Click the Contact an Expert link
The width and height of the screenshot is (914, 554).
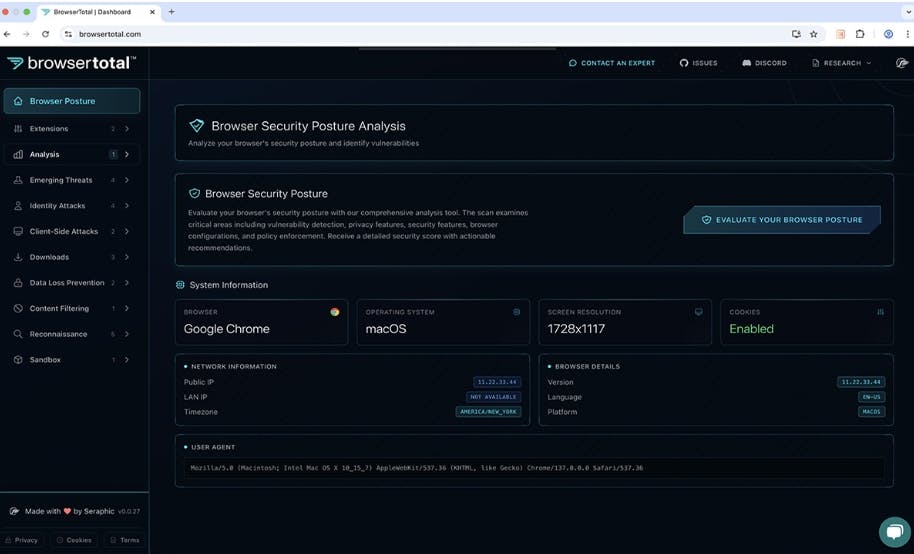point(612,63)
